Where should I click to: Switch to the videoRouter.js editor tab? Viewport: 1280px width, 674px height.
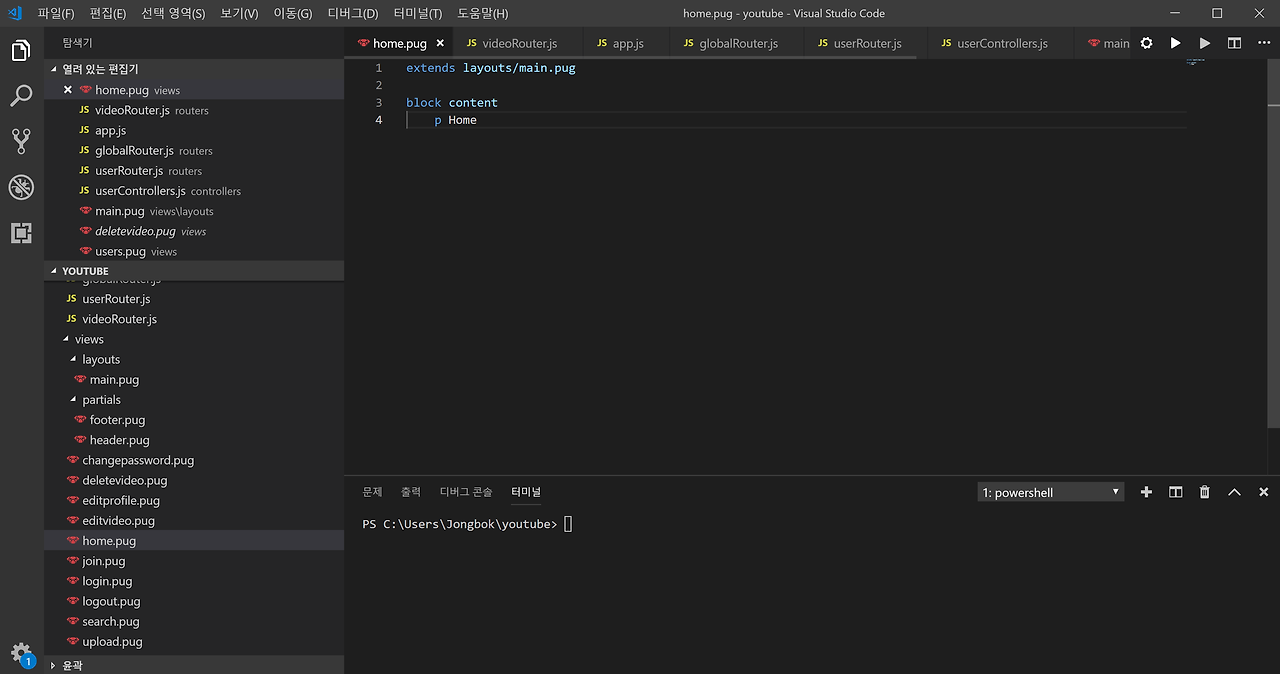tap(517, 43)
